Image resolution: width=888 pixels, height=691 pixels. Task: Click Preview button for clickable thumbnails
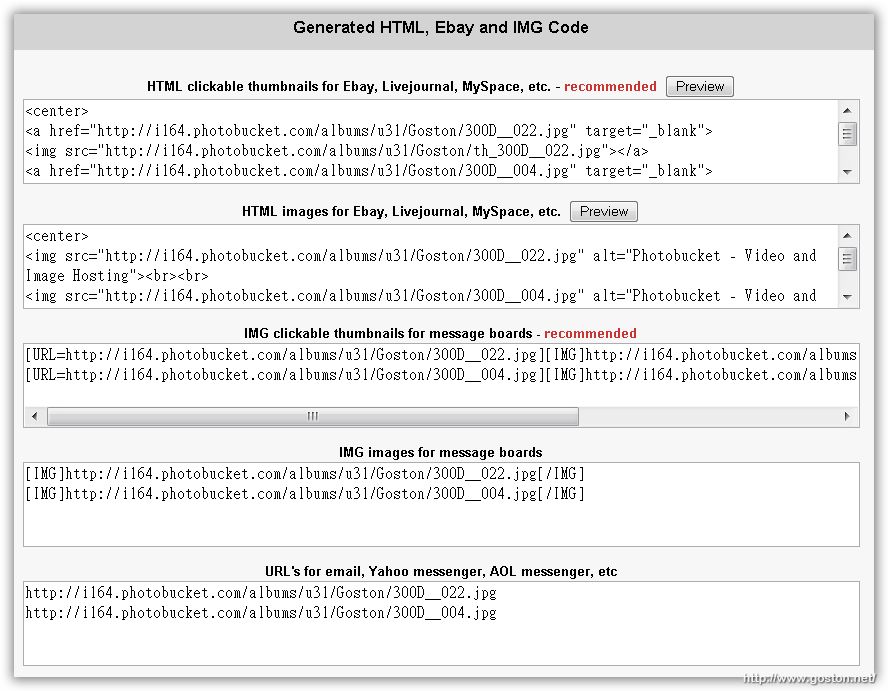(x=699, y=87)
